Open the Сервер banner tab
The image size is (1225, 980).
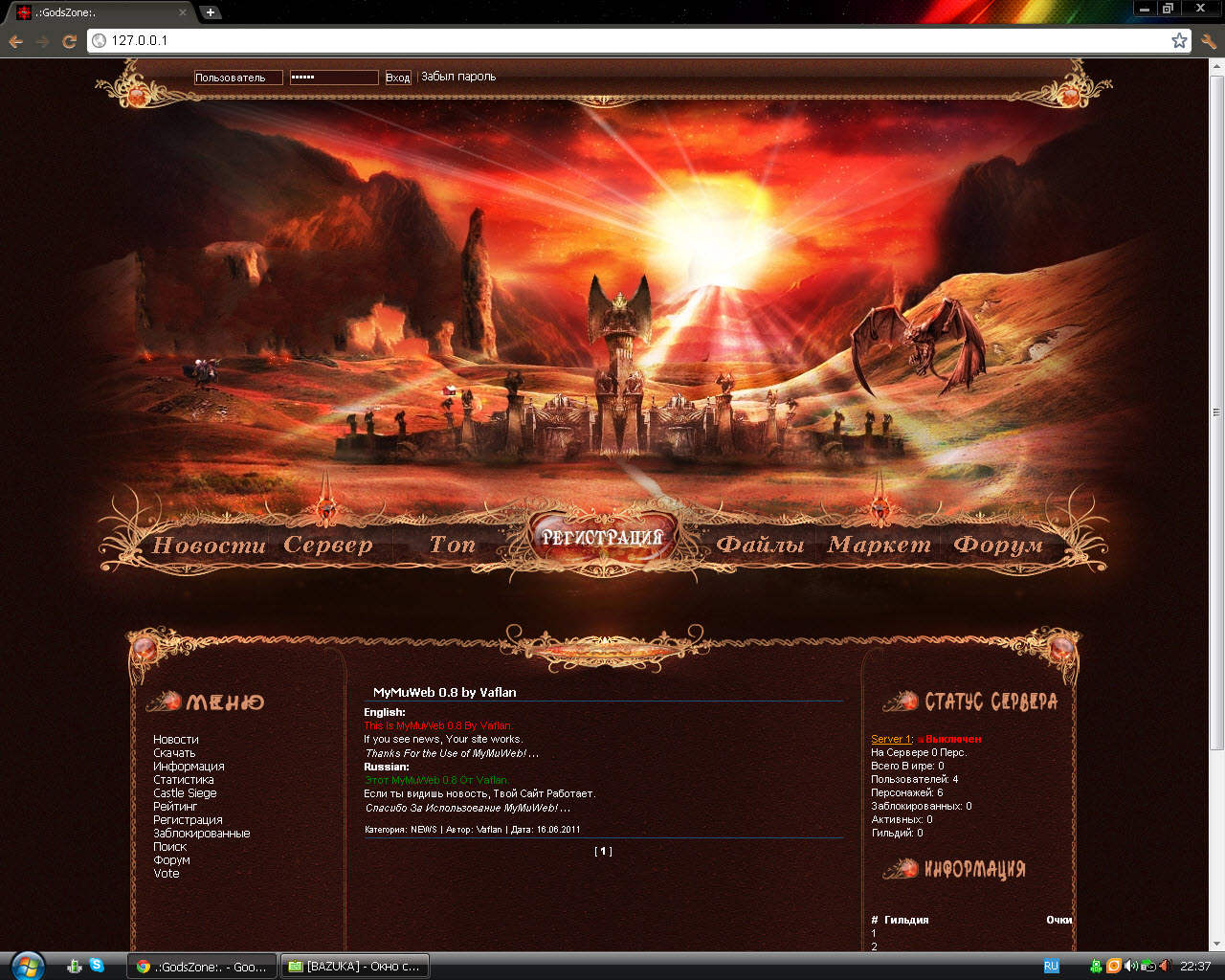click(328, 546)
